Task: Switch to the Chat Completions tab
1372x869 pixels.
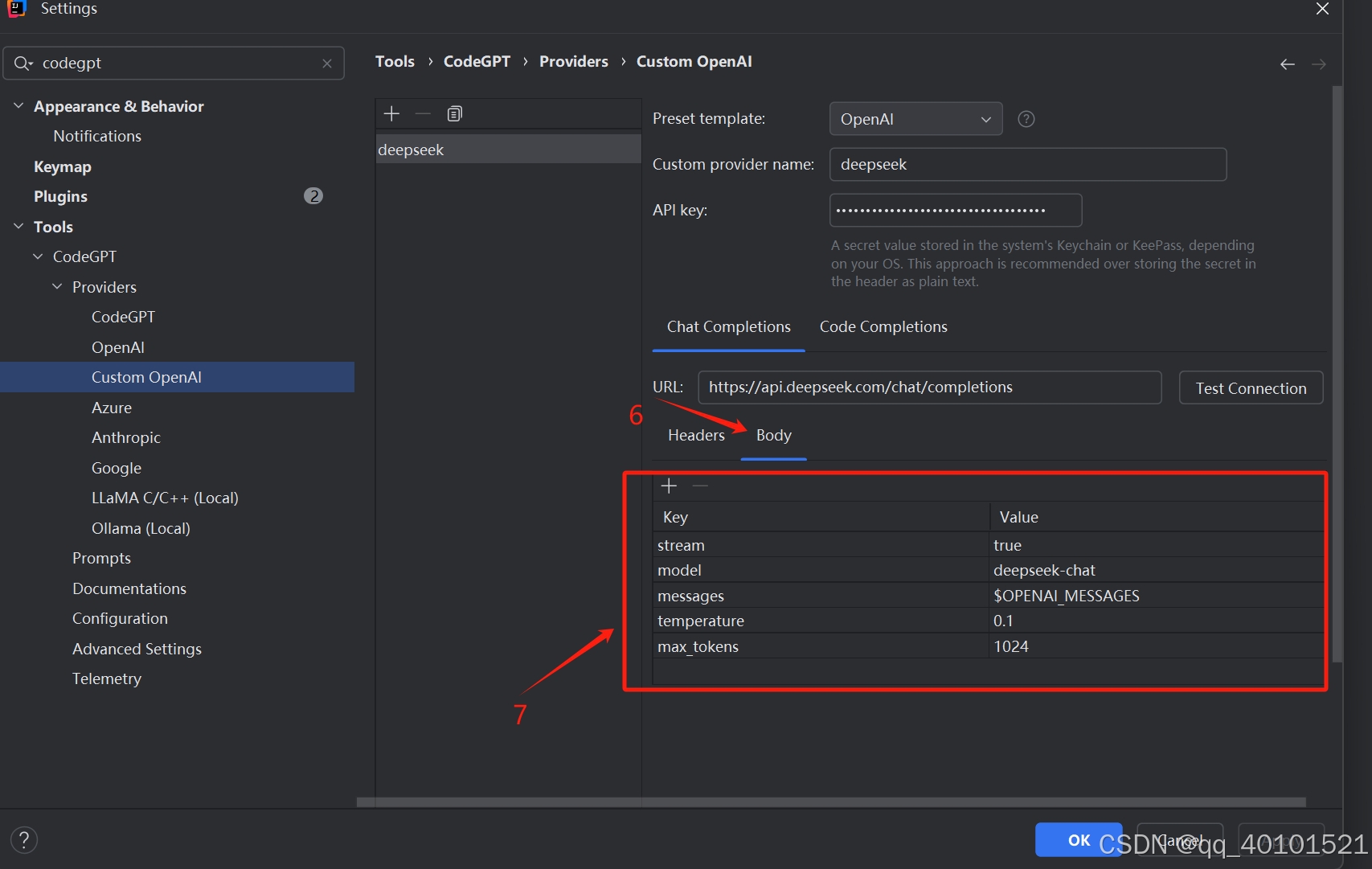Action: point(728,327)
